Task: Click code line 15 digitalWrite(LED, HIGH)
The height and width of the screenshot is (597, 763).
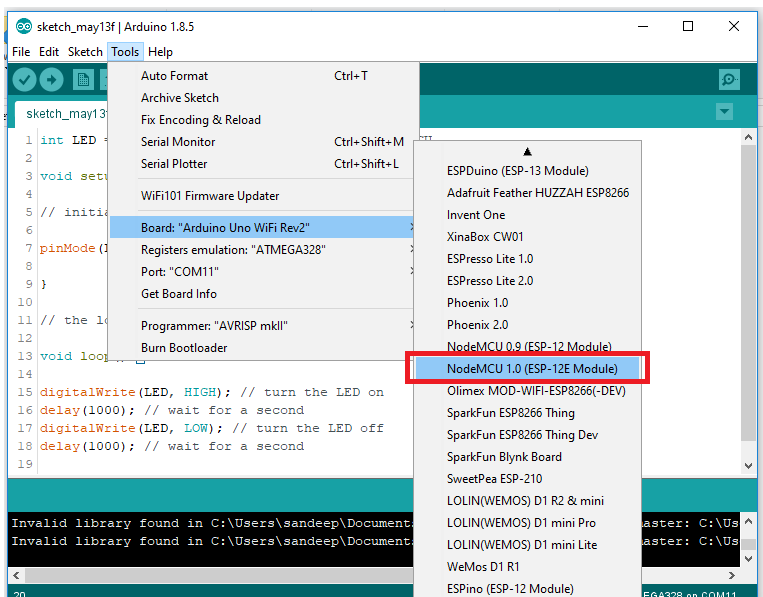Action: click(212, 392)
